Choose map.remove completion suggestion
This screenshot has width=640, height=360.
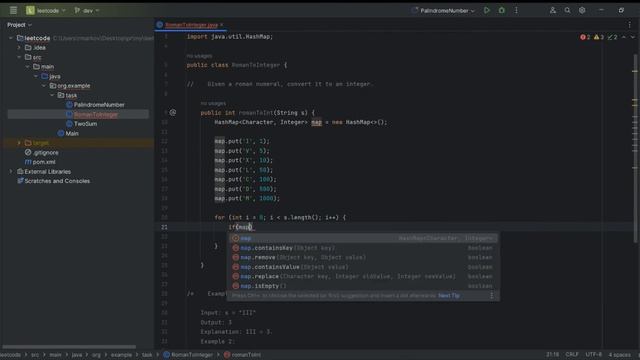coord(362,258)
